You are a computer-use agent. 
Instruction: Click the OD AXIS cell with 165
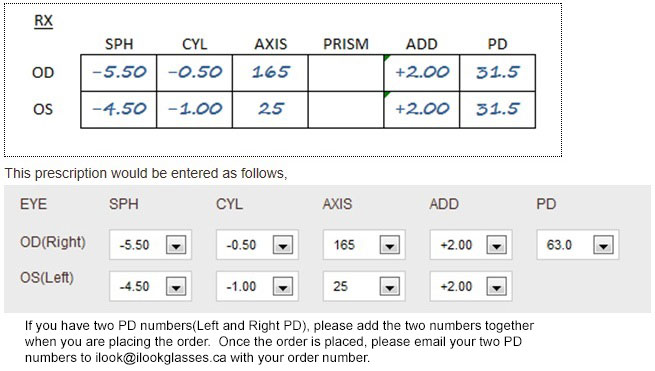270,73
